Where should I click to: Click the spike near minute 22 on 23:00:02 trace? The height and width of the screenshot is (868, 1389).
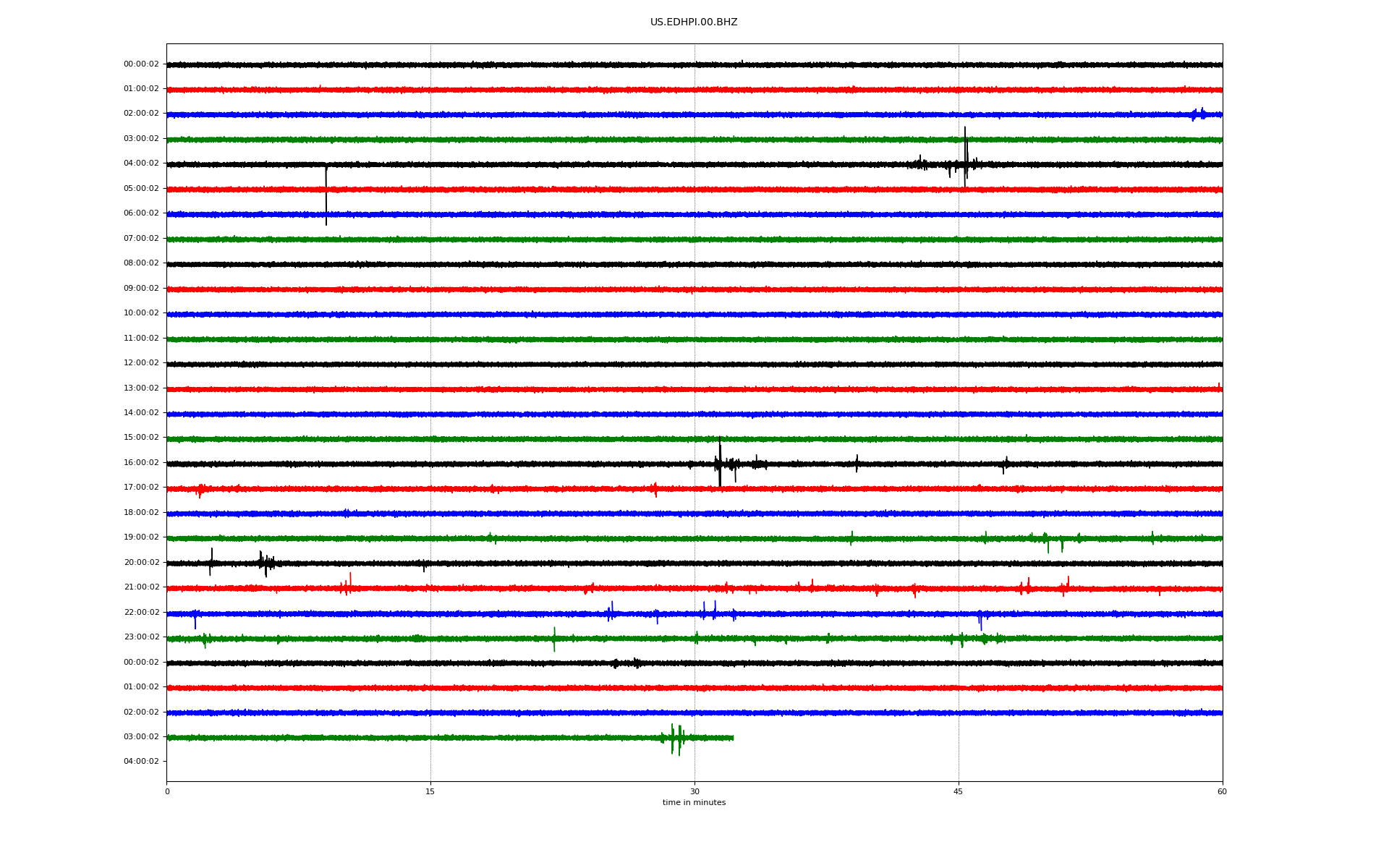[x=554, y=639]
